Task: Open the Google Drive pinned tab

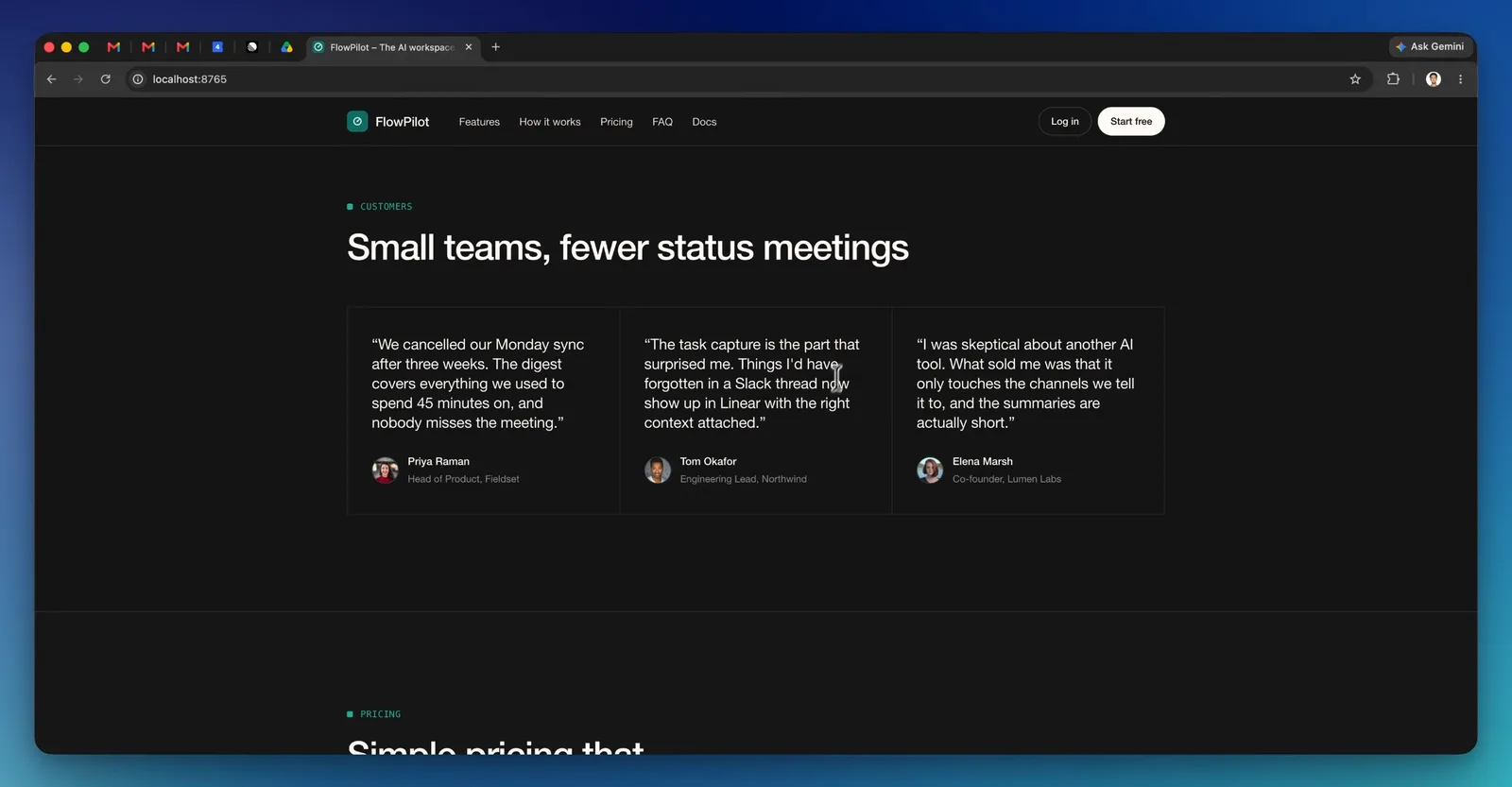Action: (286, 46)
